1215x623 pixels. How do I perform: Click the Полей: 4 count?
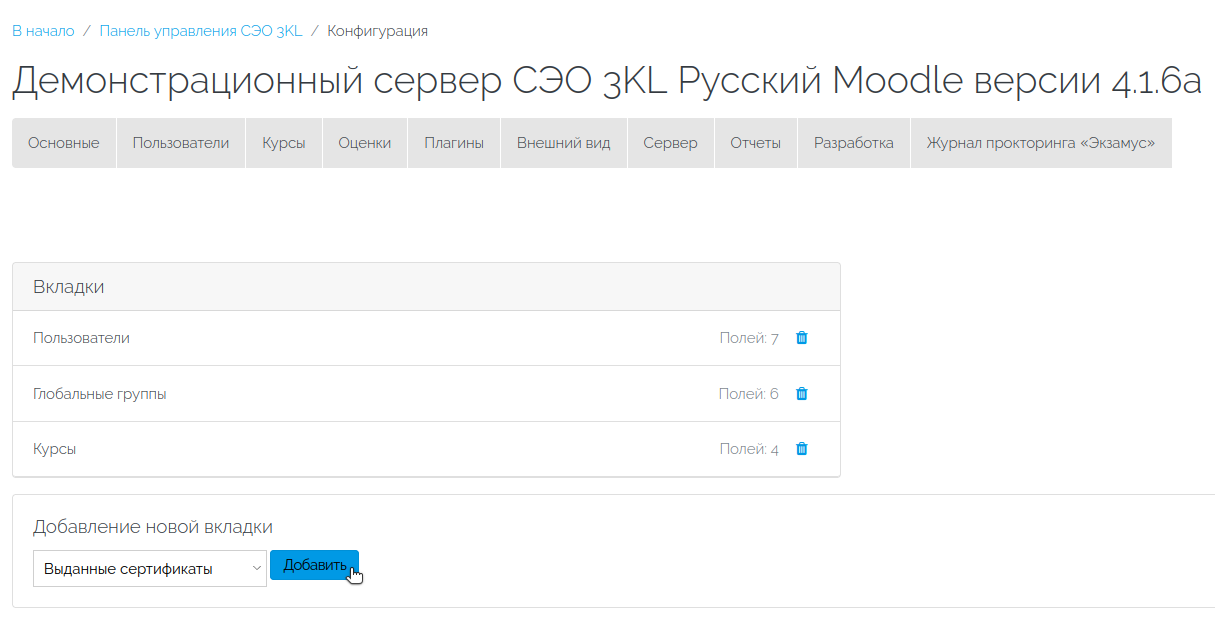[x=749, y=449]
